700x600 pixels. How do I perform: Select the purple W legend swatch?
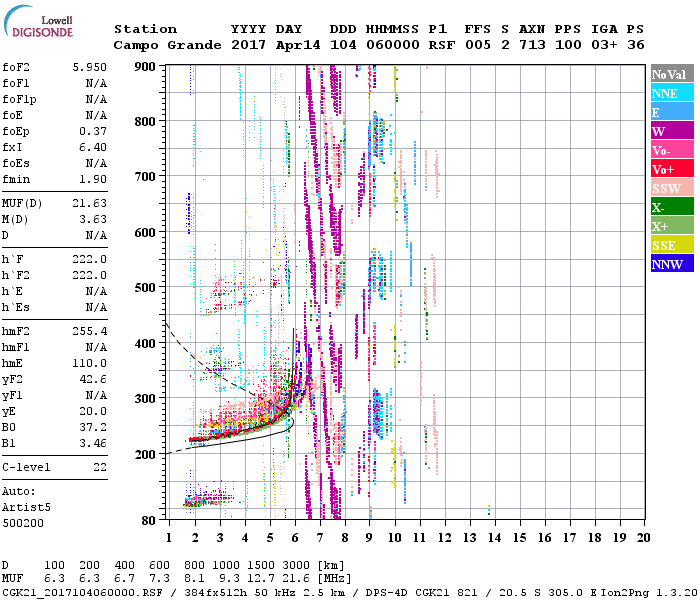(x=672, y=131)
